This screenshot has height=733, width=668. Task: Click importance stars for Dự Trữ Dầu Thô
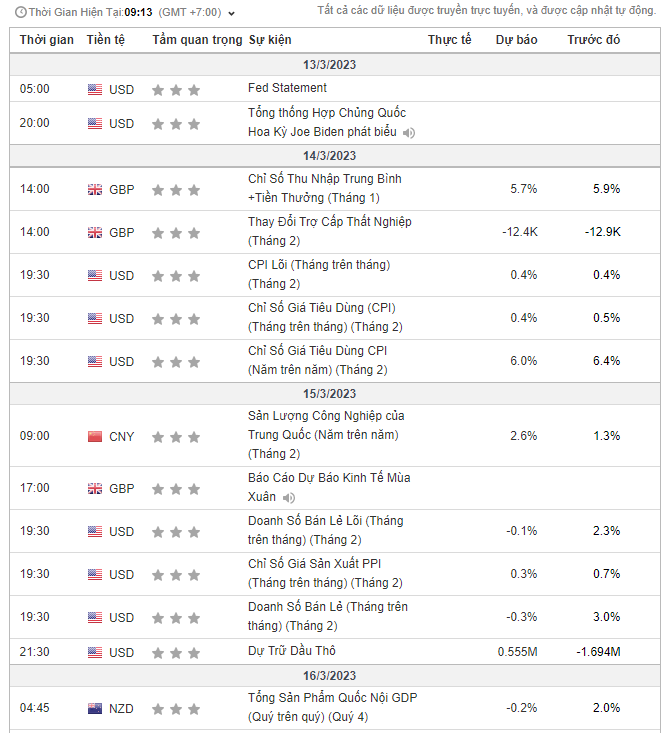pyautogui.click(x=176, y=653)
